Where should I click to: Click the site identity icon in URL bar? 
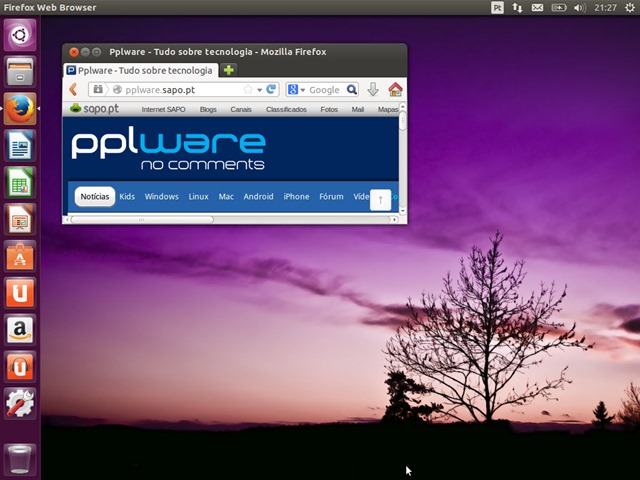click(x=118, y=89)
